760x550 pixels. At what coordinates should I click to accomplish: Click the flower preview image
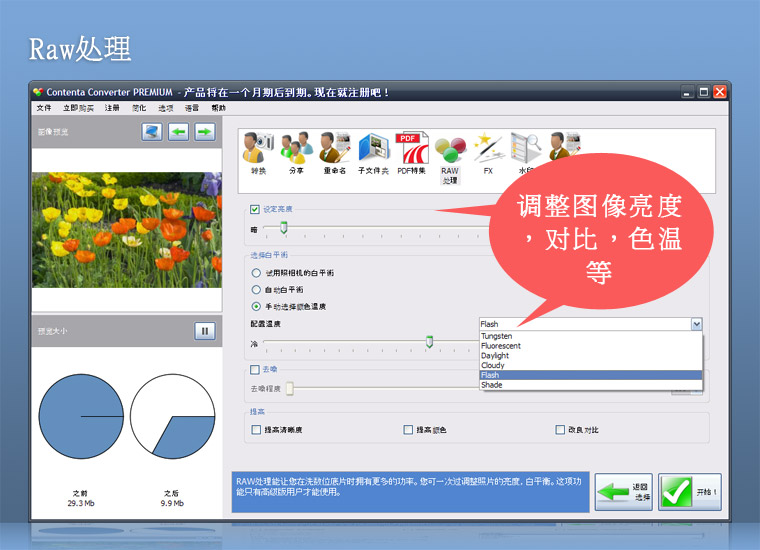coord(127,230)
